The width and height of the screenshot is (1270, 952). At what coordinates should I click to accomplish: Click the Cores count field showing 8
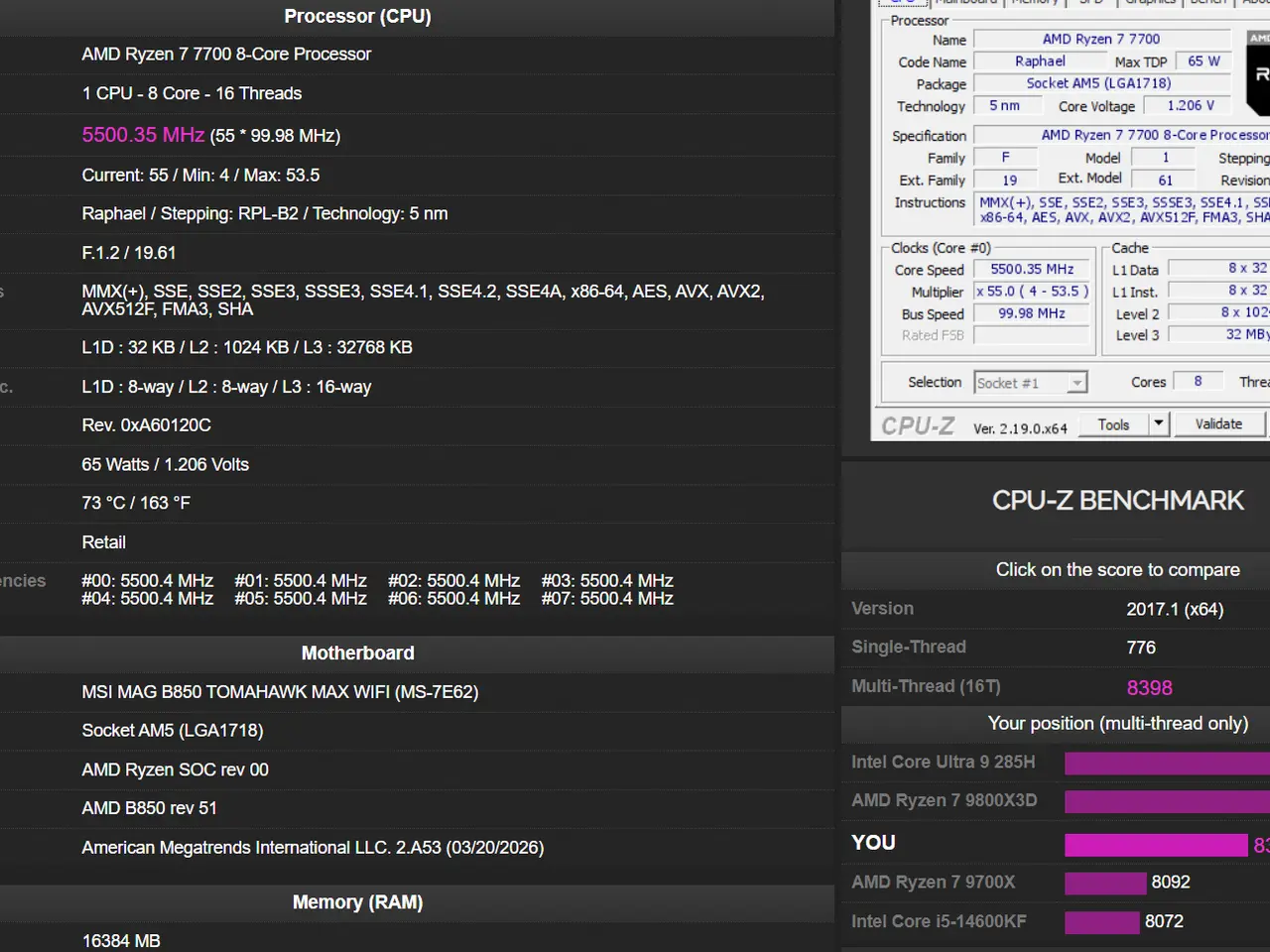pyautogui.click(x=1198, y=382)
